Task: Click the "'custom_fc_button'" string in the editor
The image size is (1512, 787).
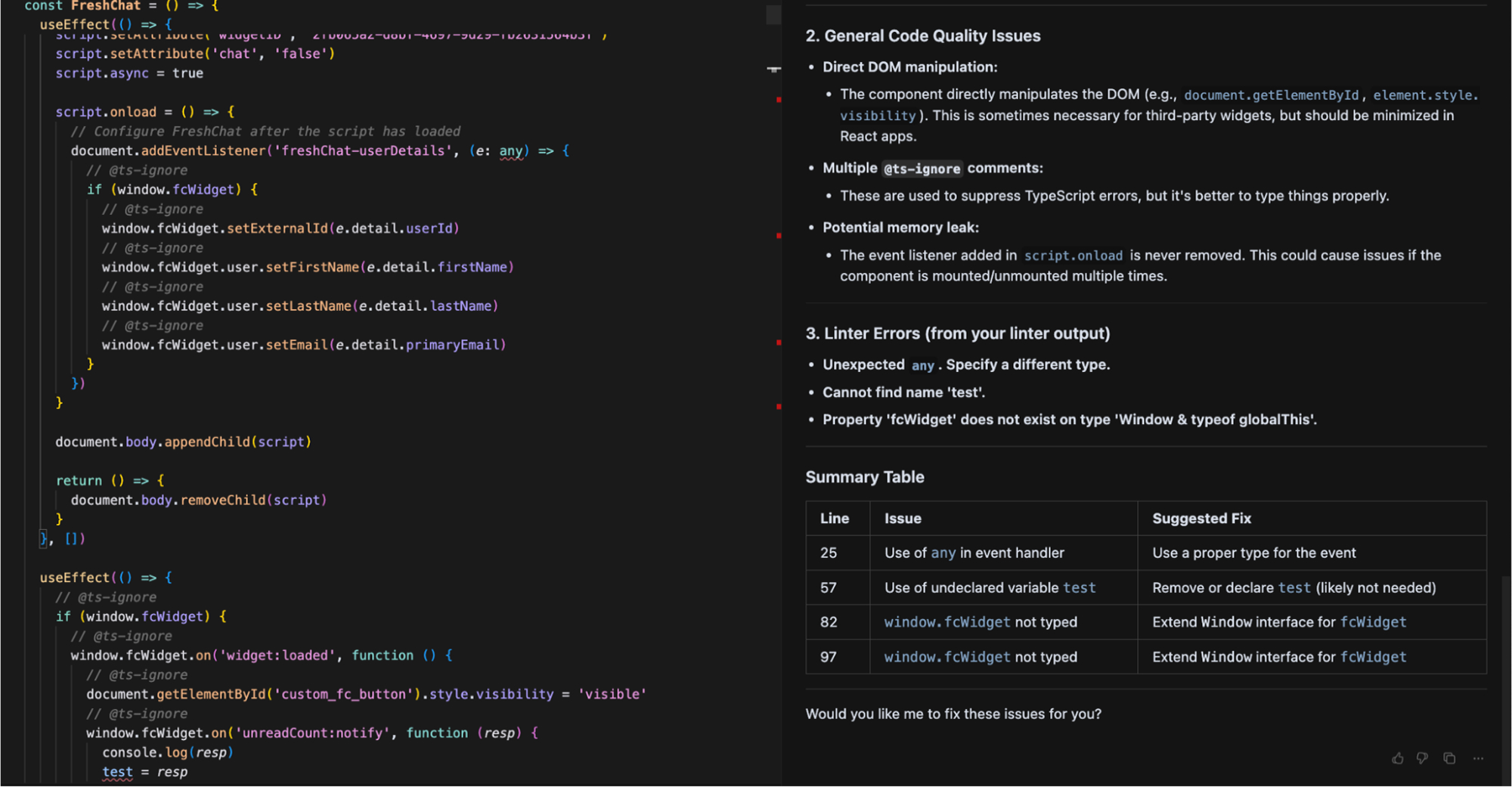Action: point(343,694)
